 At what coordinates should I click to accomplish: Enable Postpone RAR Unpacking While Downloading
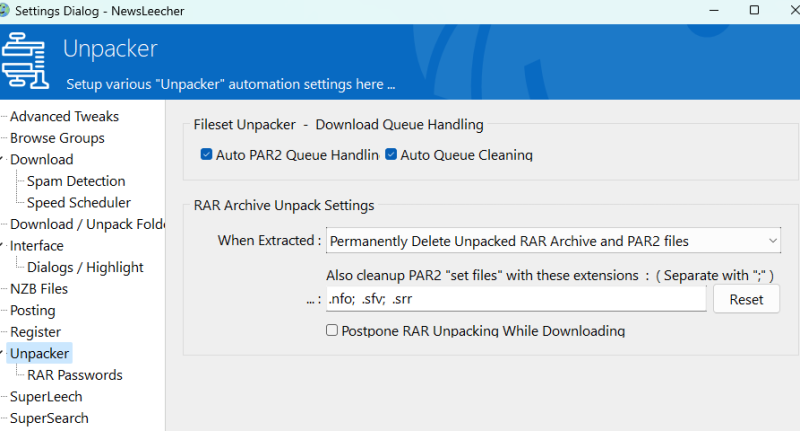[332, 331]
